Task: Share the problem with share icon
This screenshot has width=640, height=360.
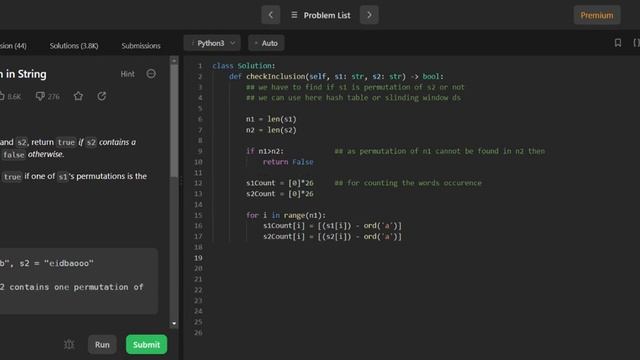Action: click(x=102, y=96)
